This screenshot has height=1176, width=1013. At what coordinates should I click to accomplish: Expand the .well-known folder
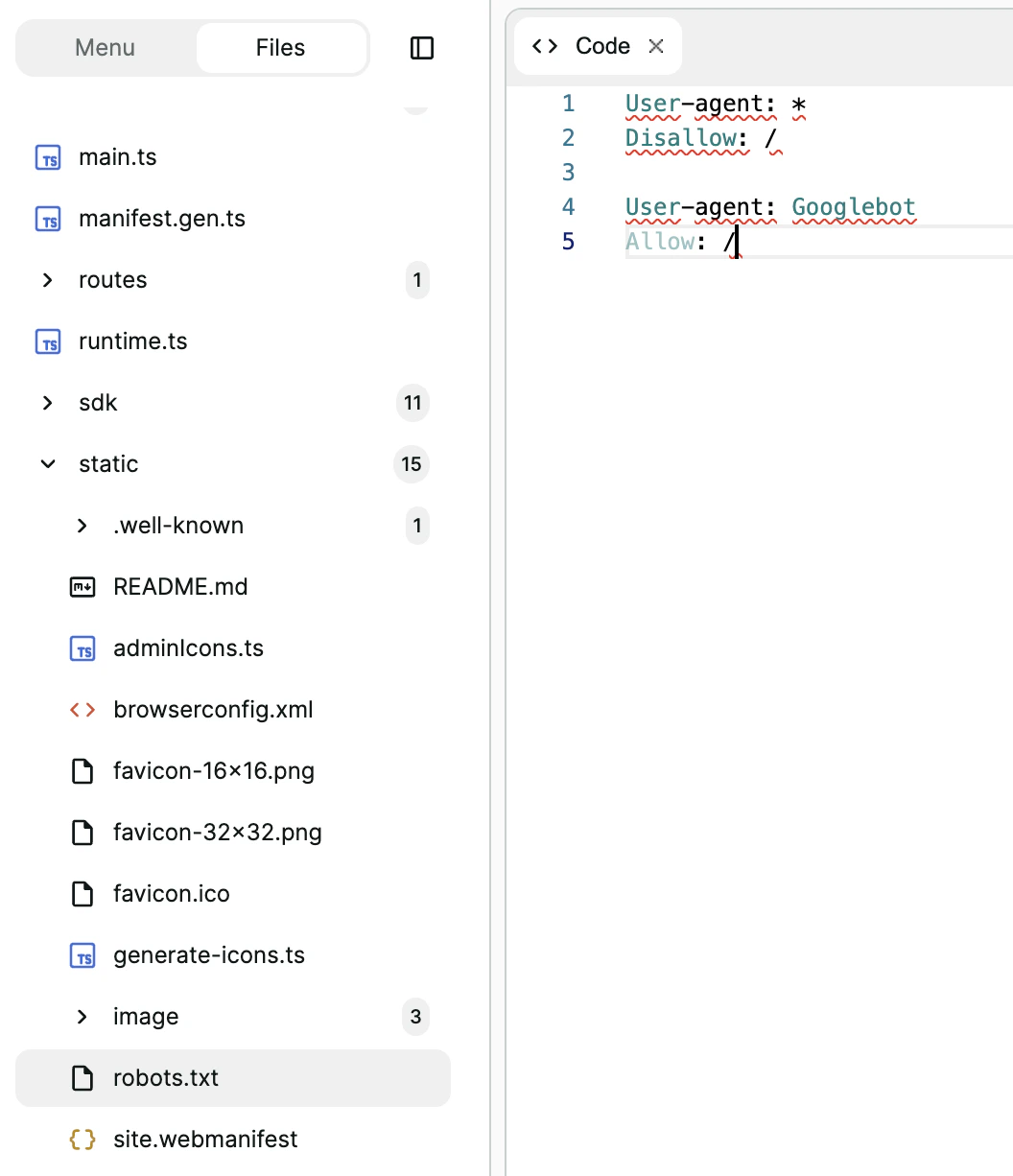[x=82, y=526]
